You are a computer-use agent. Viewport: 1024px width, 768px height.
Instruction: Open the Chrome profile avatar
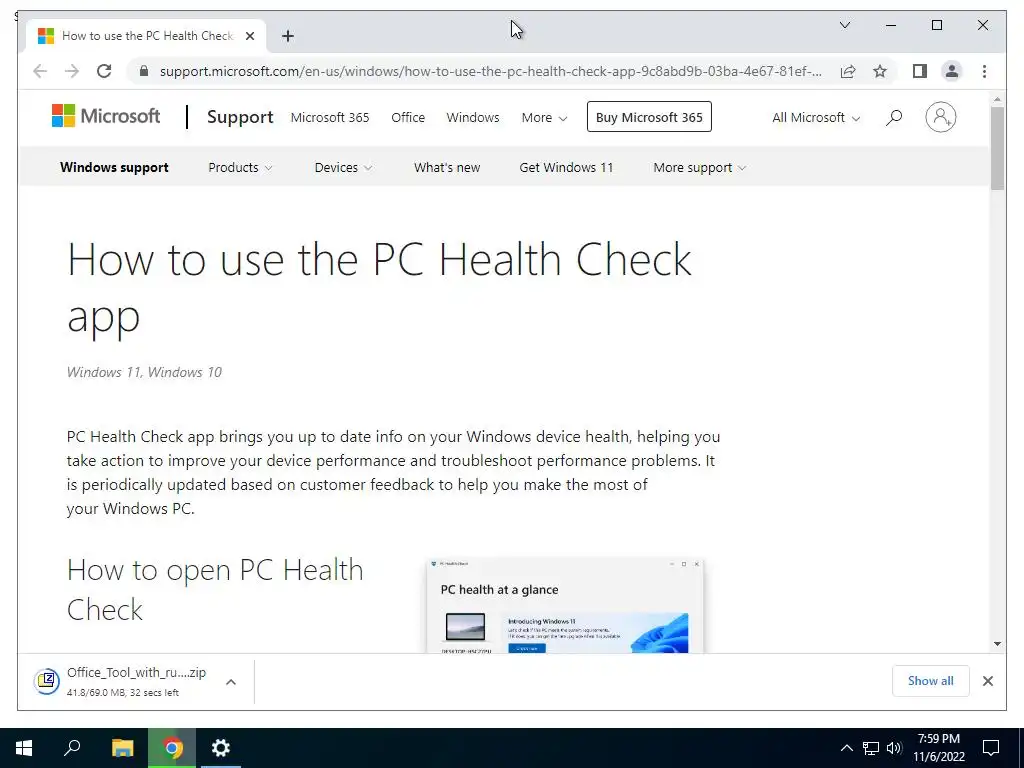pos(952,71)
